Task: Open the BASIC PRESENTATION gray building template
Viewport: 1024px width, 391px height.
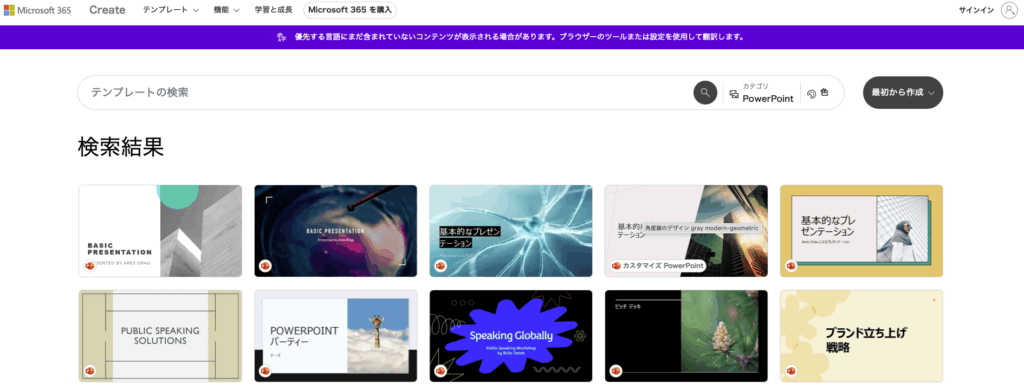Action: (160, 231)
